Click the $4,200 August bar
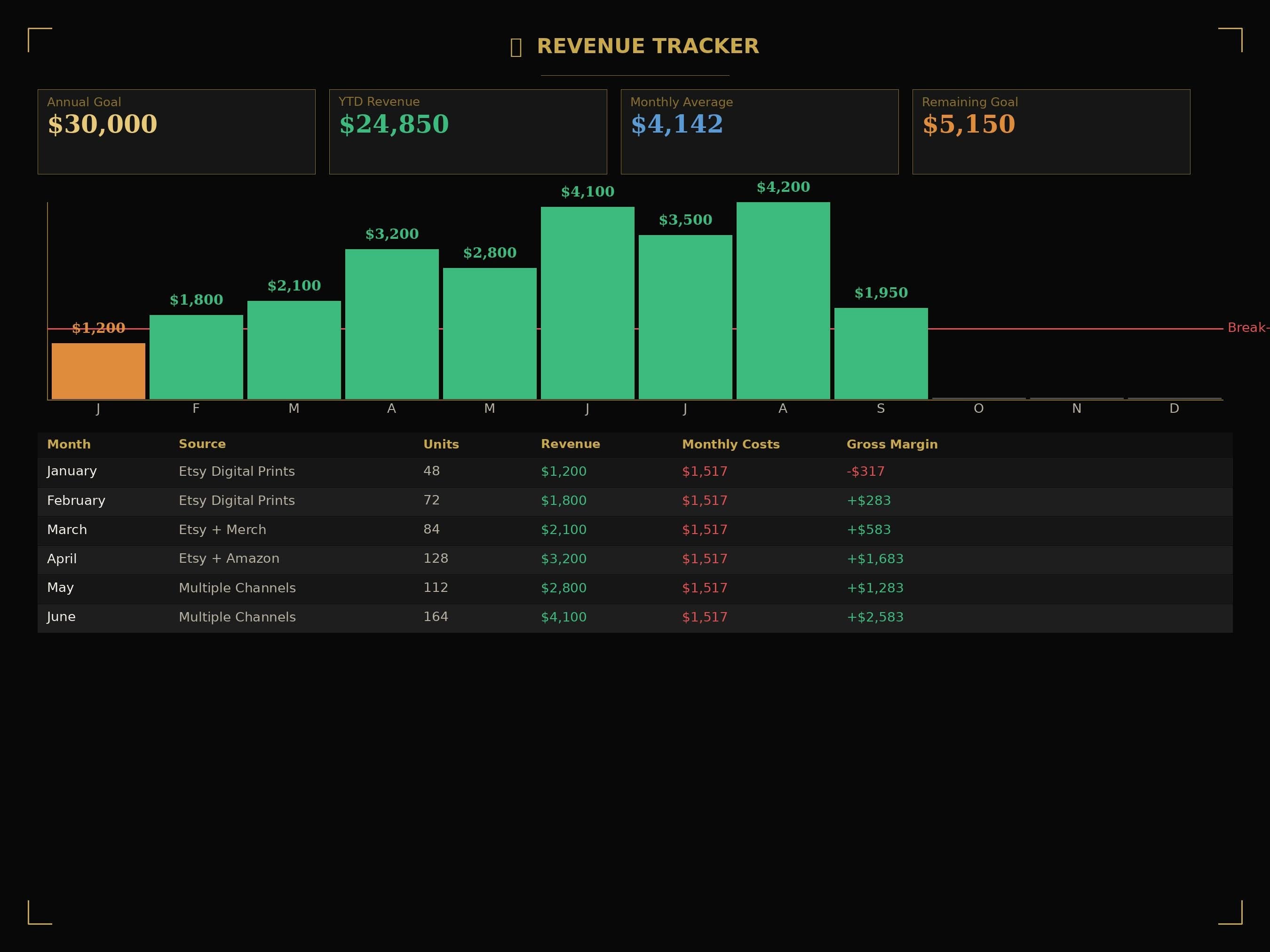 (783, 300)
